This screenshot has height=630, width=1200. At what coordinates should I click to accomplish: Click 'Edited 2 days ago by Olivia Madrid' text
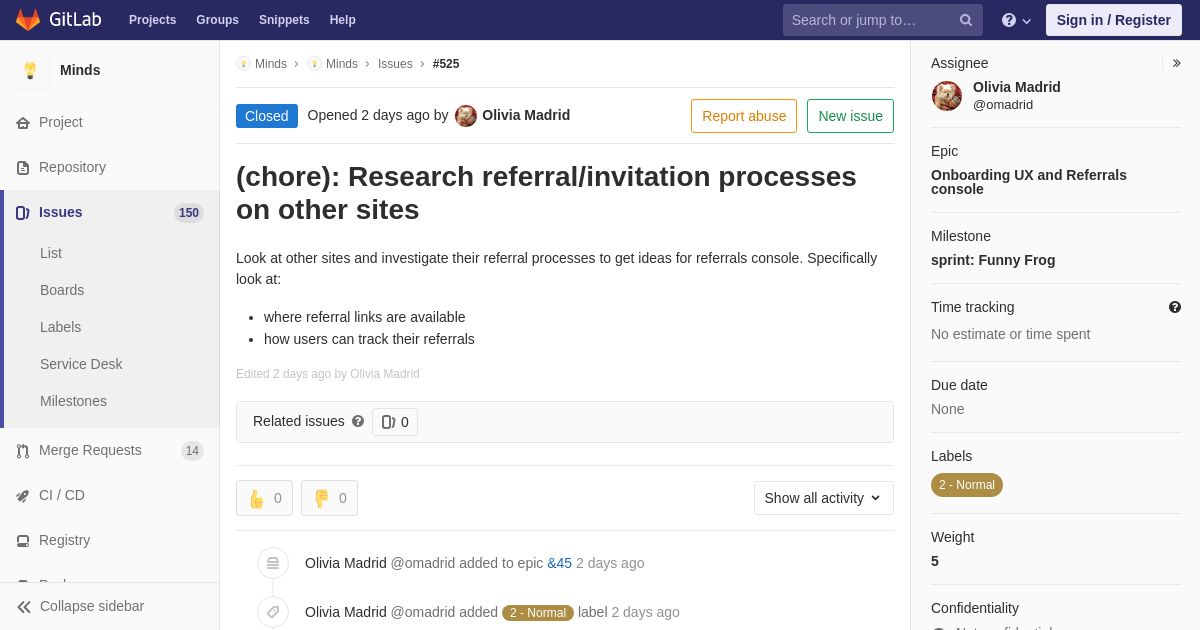[328, 374]
